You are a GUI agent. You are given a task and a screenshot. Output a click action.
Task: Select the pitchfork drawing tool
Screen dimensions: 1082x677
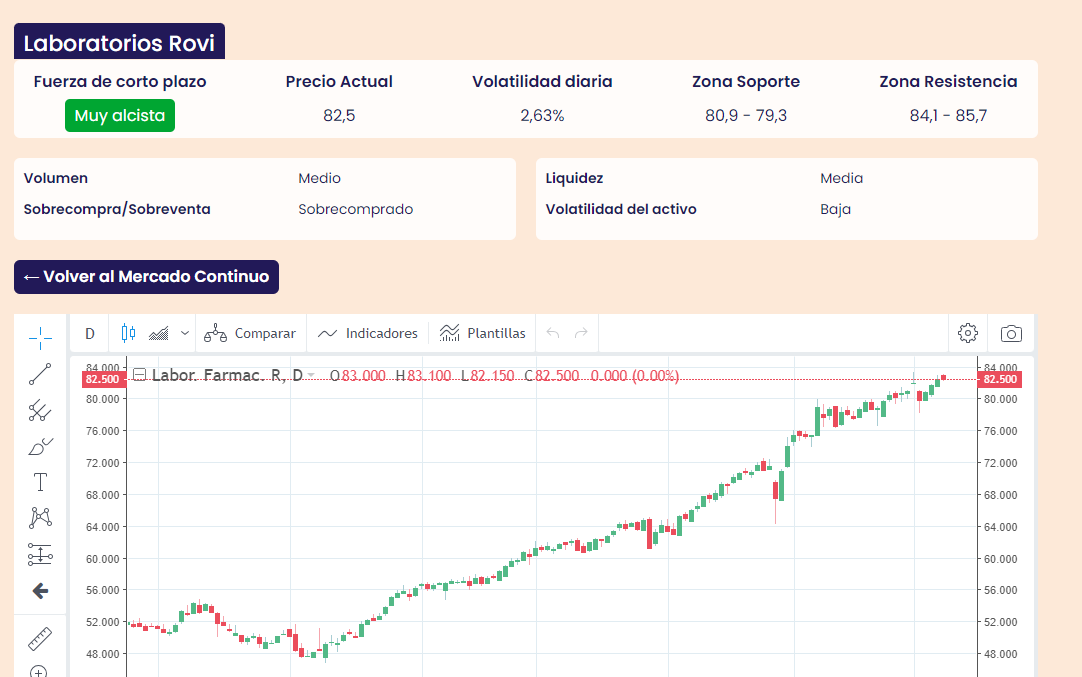coord(40,411)
